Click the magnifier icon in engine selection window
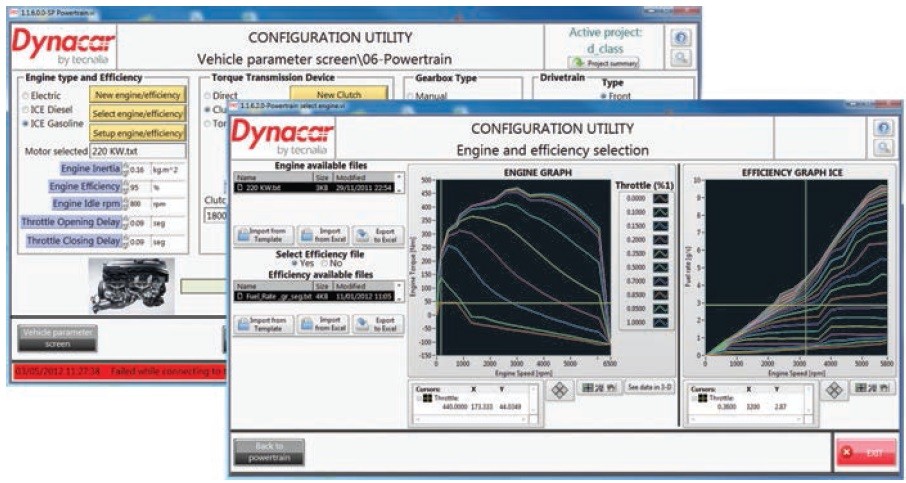The height and width of the screenshot is (483, 906). (x=883, y=148)
